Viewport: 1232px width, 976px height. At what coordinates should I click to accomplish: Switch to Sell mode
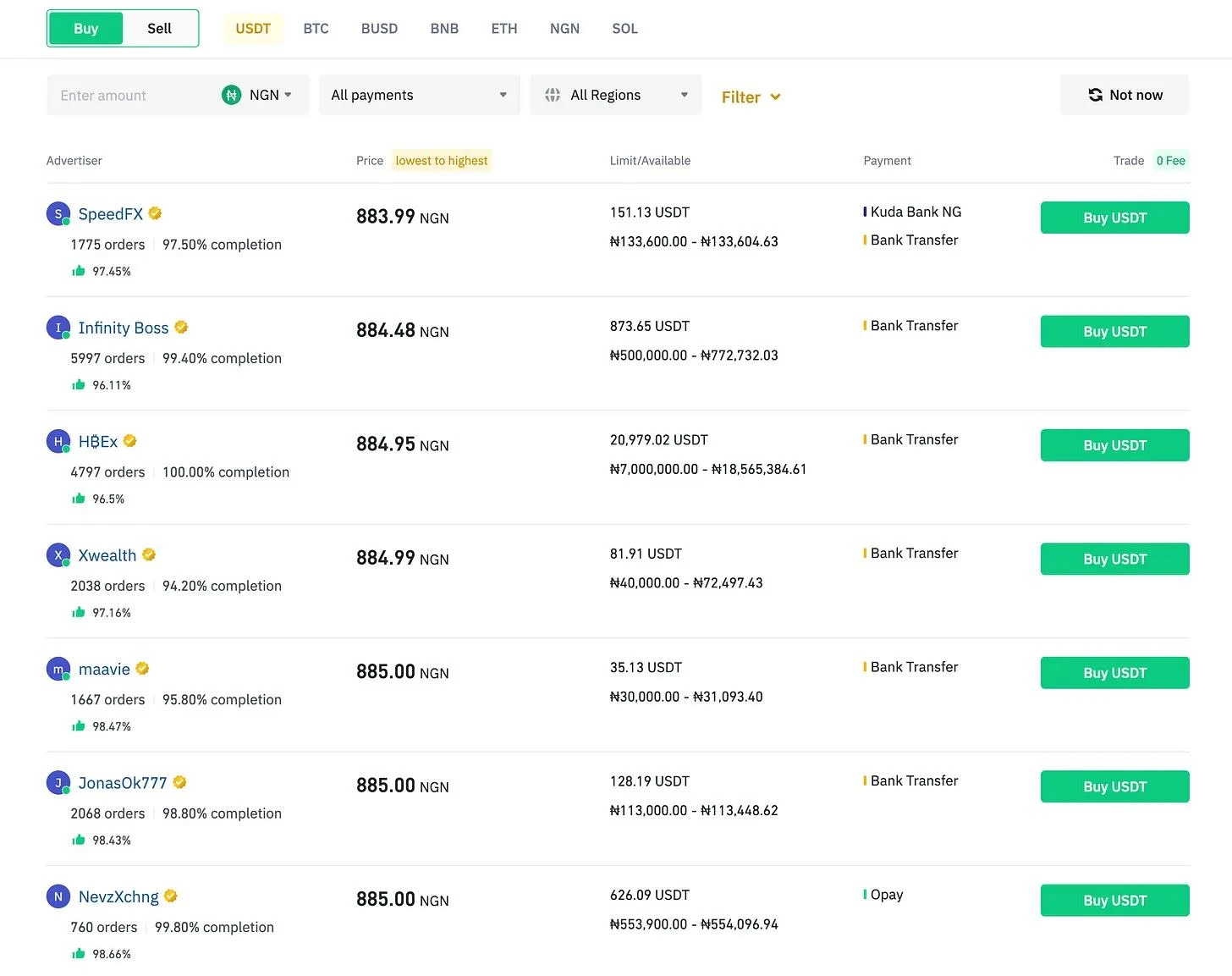pos(159,29)
